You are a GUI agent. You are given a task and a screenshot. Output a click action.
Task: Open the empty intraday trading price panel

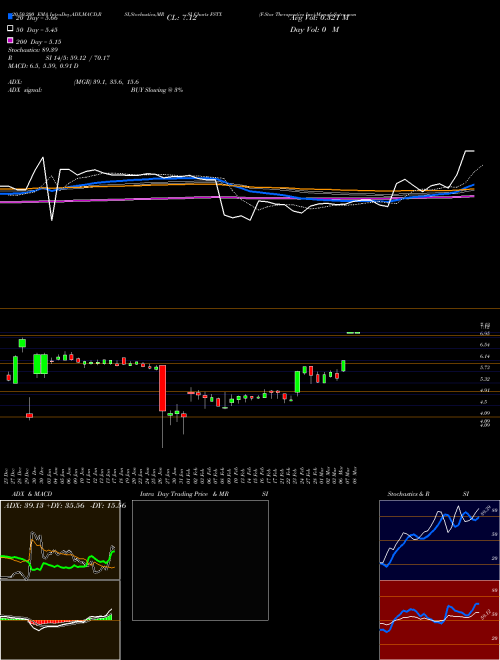pos(200,560)
